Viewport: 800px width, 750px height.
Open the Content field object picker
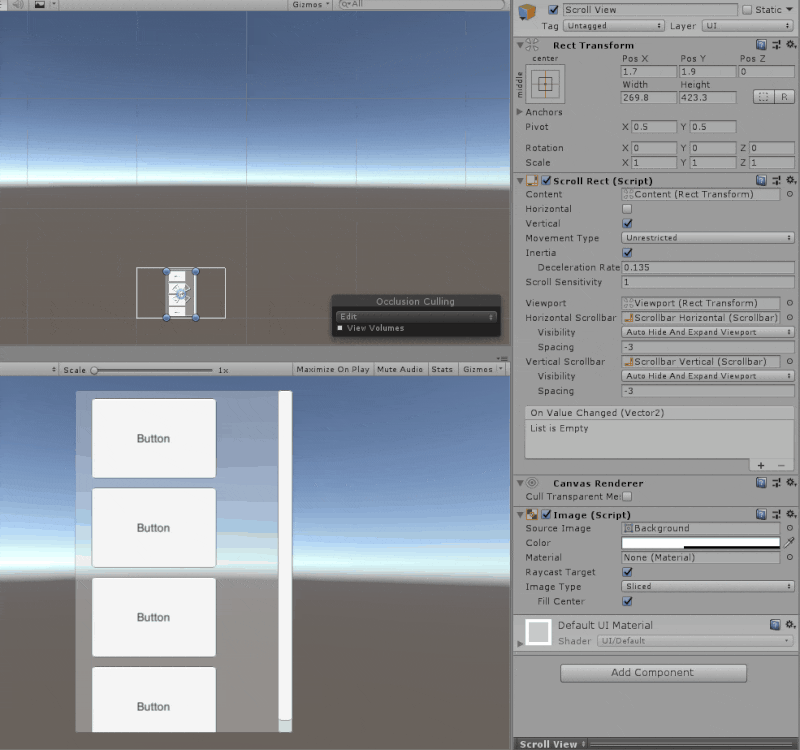(x=791, y=194)
